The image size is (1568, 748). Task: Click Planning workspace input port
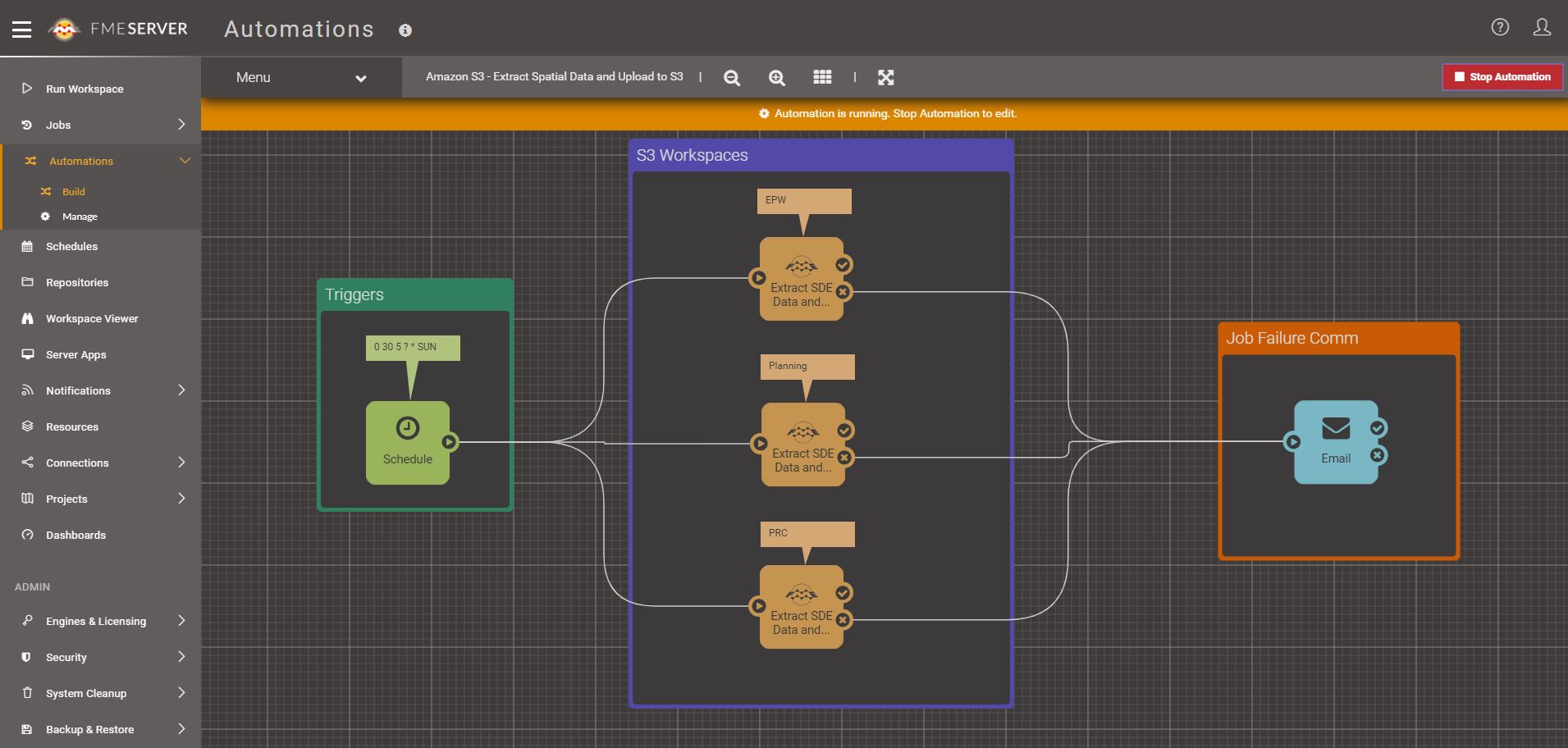(761, 444)
